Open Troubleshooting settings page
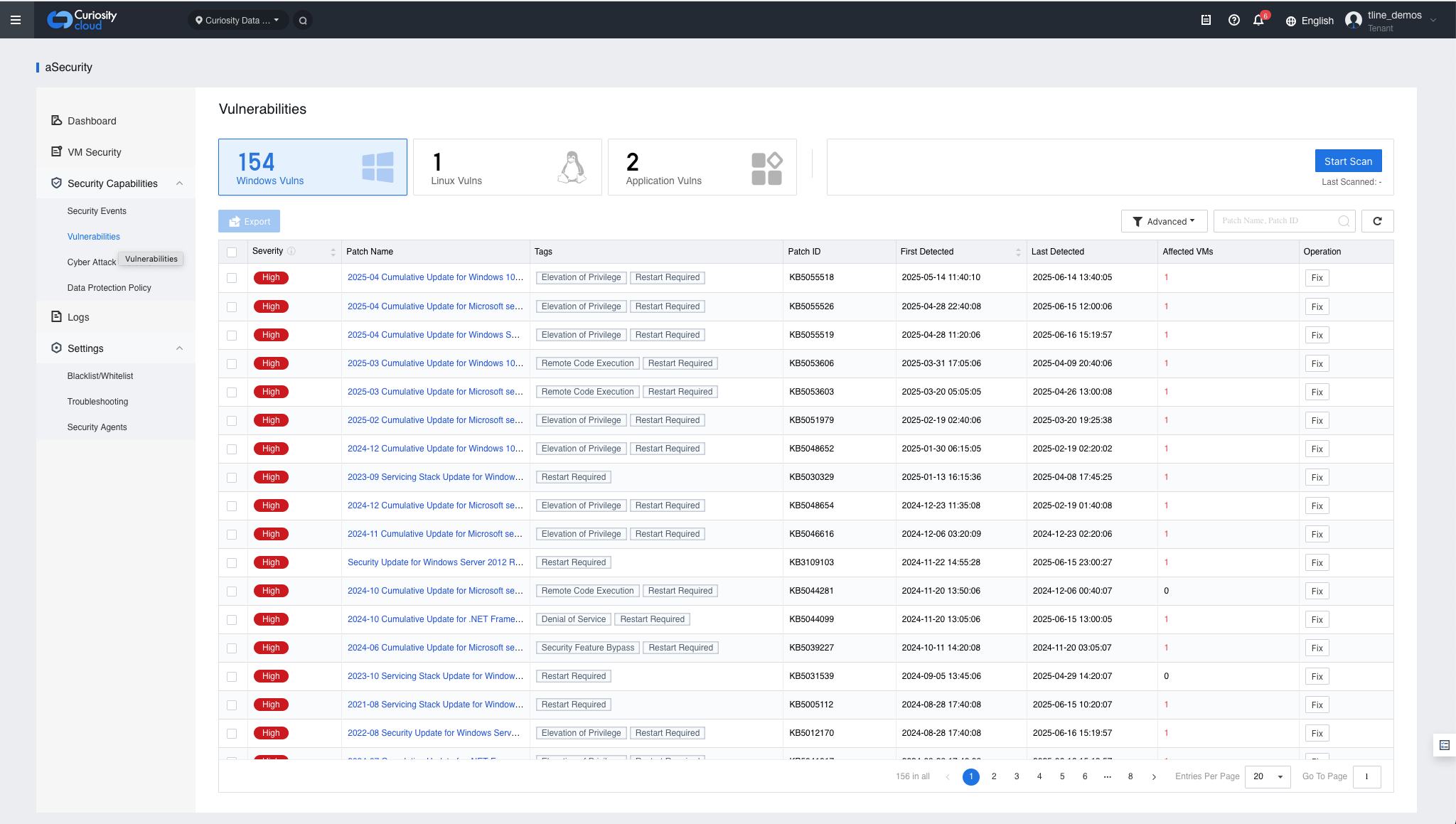Screen dimensions: 1456x824 pyautogui.click(x=98, y=402)
